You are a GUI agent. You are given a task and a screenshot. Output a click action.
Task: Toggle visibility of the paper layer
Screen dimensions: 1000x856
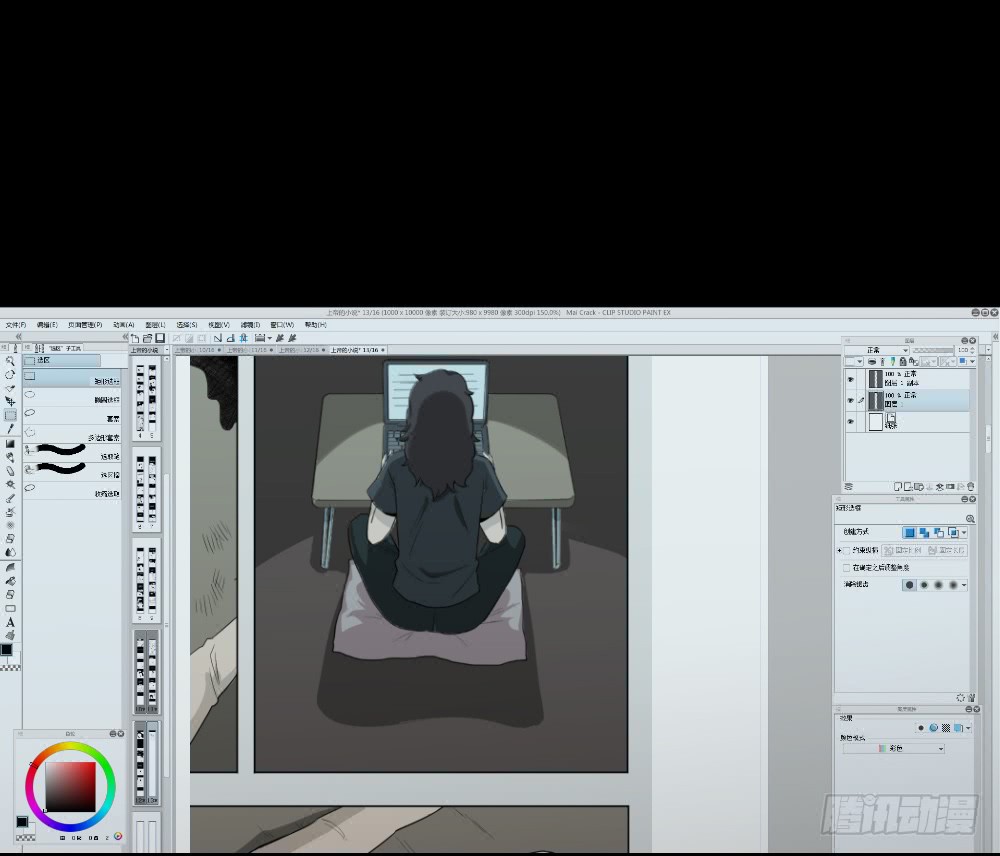pos(851,422)
